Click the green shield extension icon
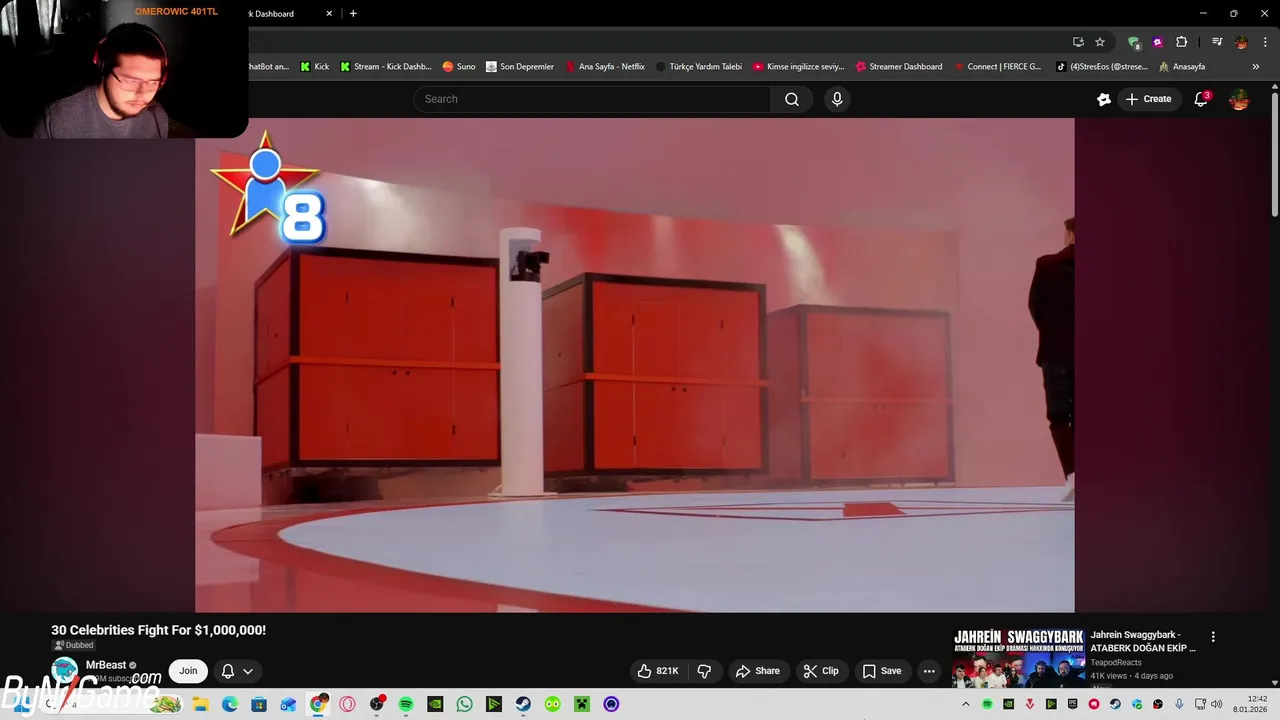Image resolution: width=1280 pixels, height=720 pixels. tap(1133, 42)
